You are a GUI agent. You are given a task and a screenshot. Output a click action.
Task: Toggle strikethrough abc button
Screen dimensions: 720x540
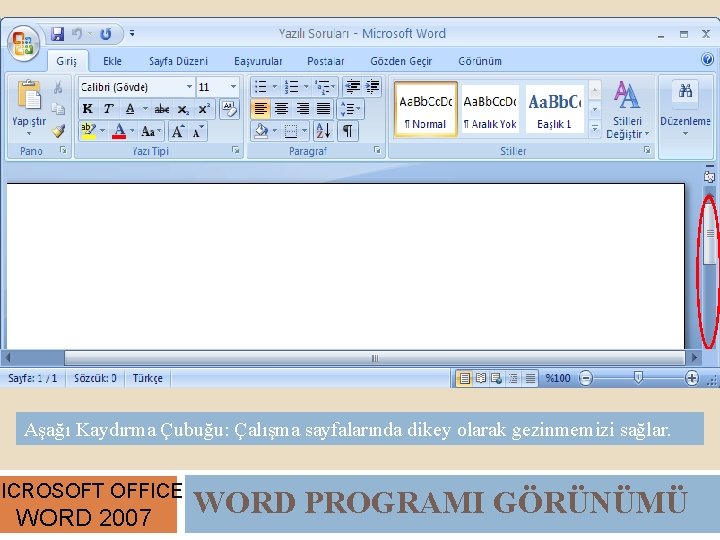coord(162,109)
